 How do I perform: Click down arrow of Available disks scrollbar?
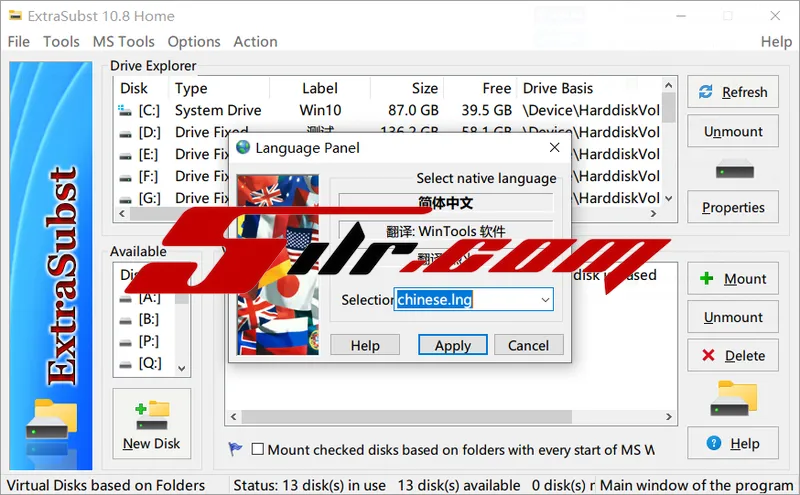coord(182,368)
